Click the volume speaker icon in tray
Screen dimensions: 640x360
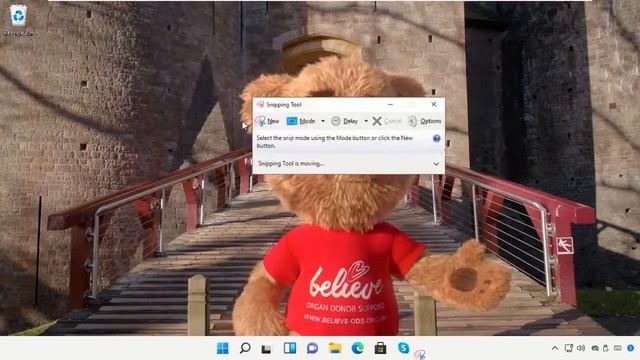tap(581, 348)
